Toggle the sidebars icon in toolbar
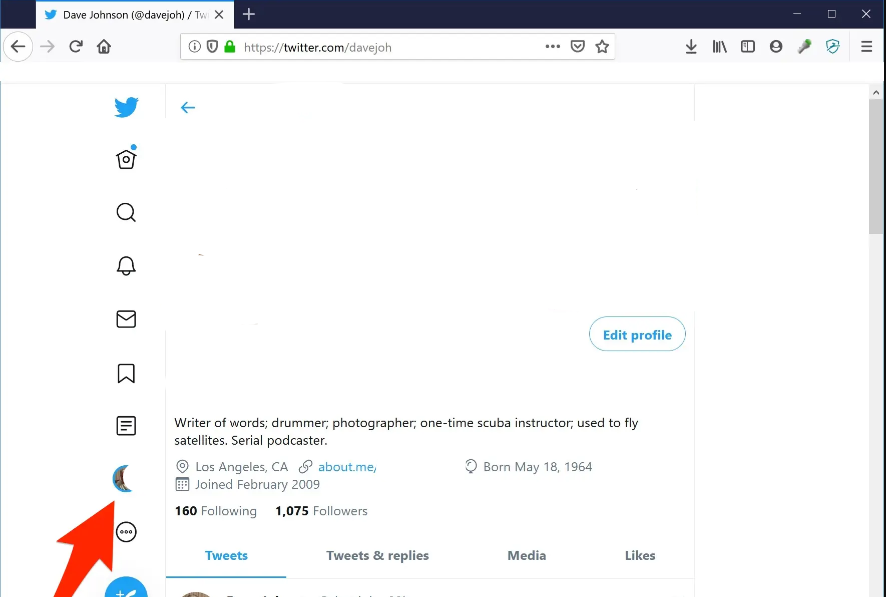The width and height of the screenshot is (886, 597). coord(748,46)
